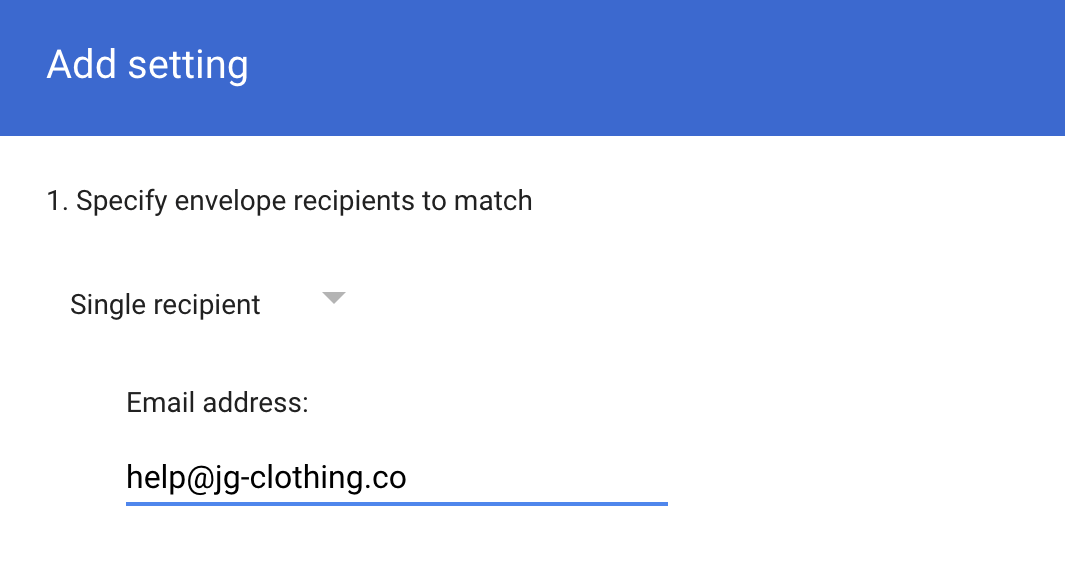The image size is (1065, 580).
Task: Select the Single recipient label text
Action: click(x=165, y=304)
